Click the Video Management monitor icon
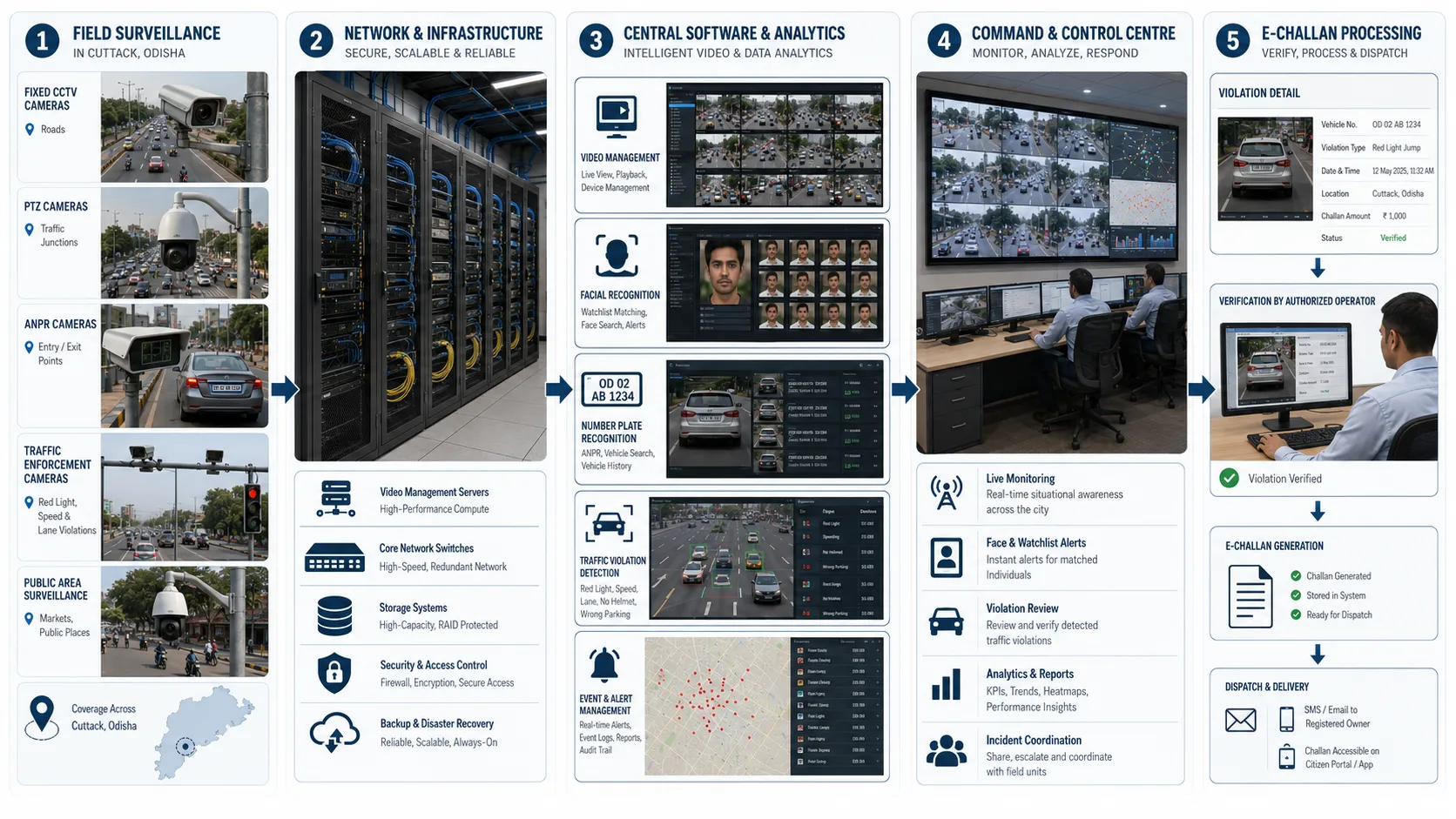The width and height of the screenshot is (1456, 819). (617, 117)
